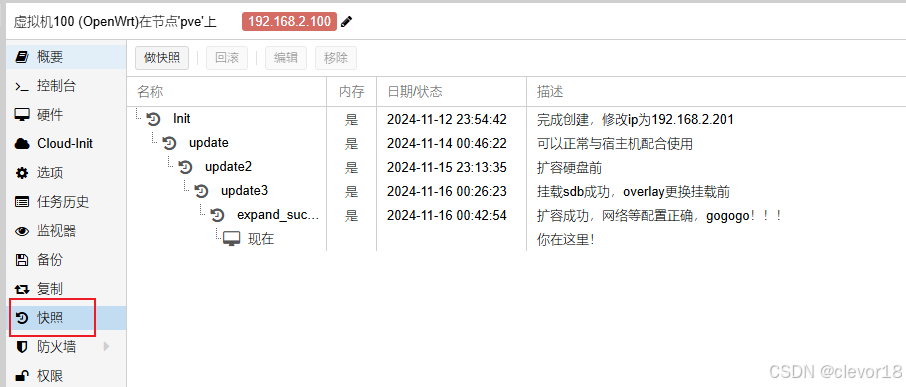Click the 回滚 rollback button
Screen dimensions: 906x387
point(227,58)
